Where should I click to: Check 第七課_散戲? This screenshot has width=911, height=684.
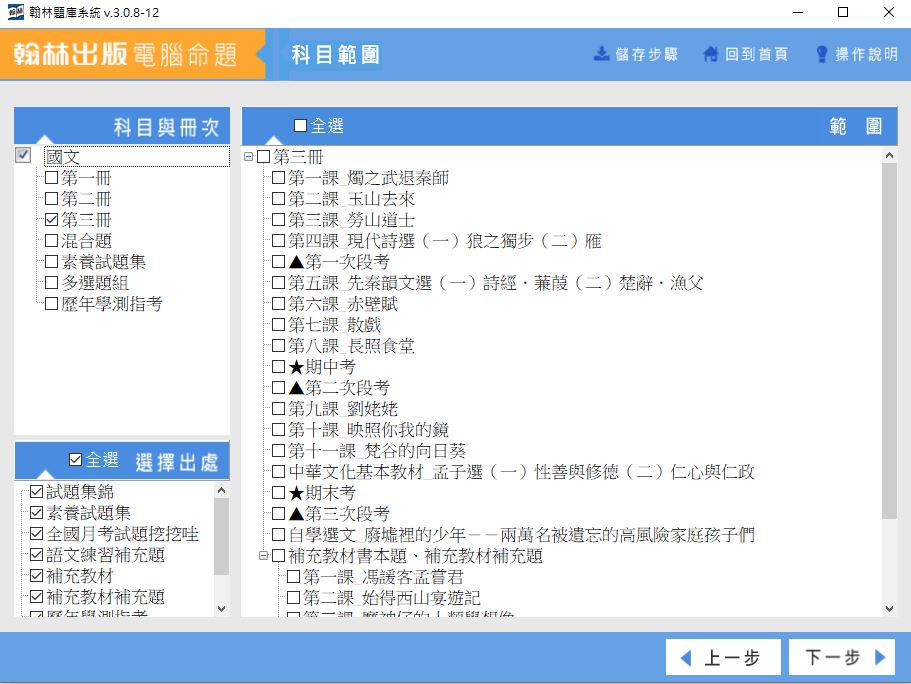[278, 324]
